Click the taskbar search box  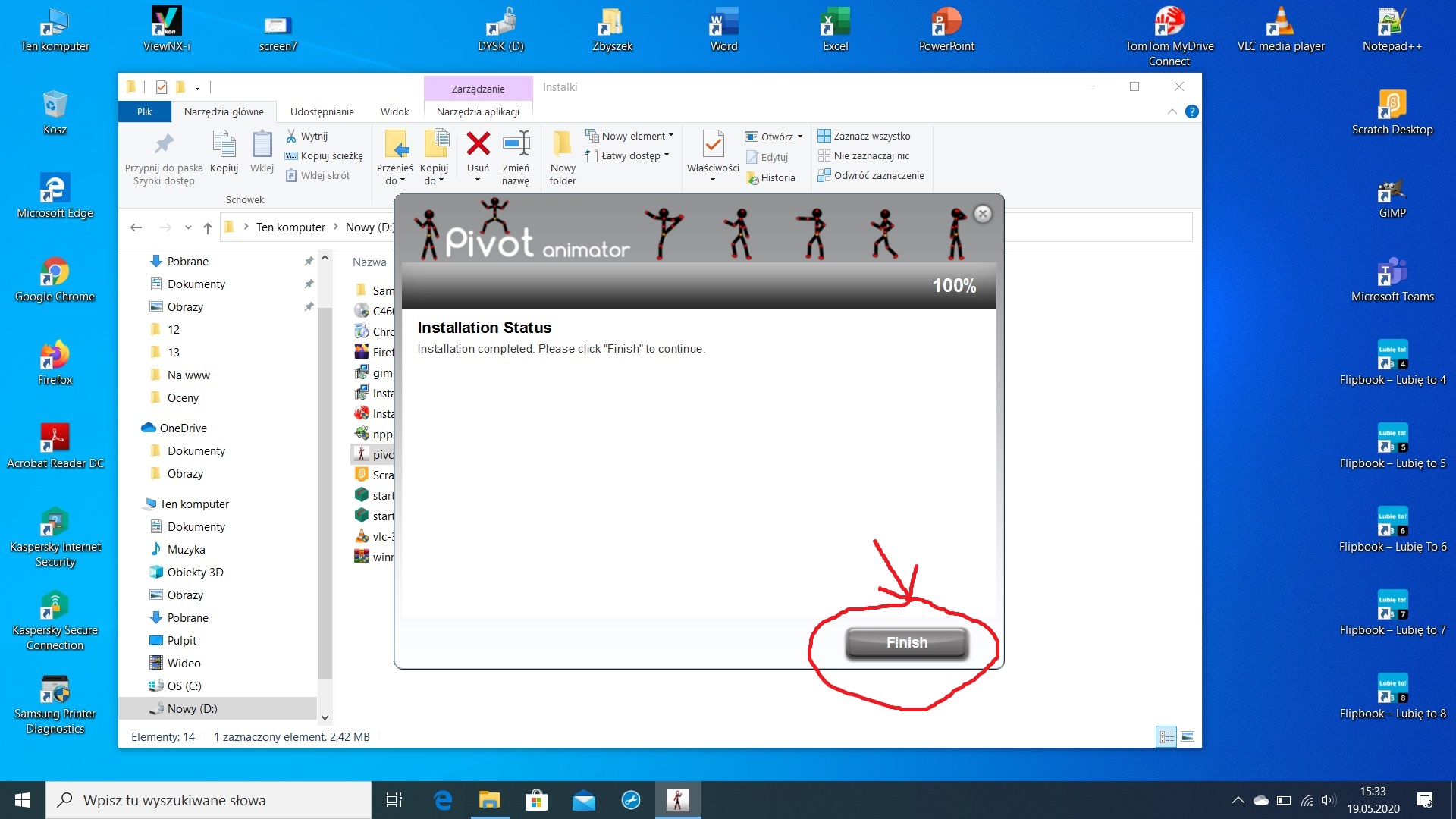pos(209,800)
